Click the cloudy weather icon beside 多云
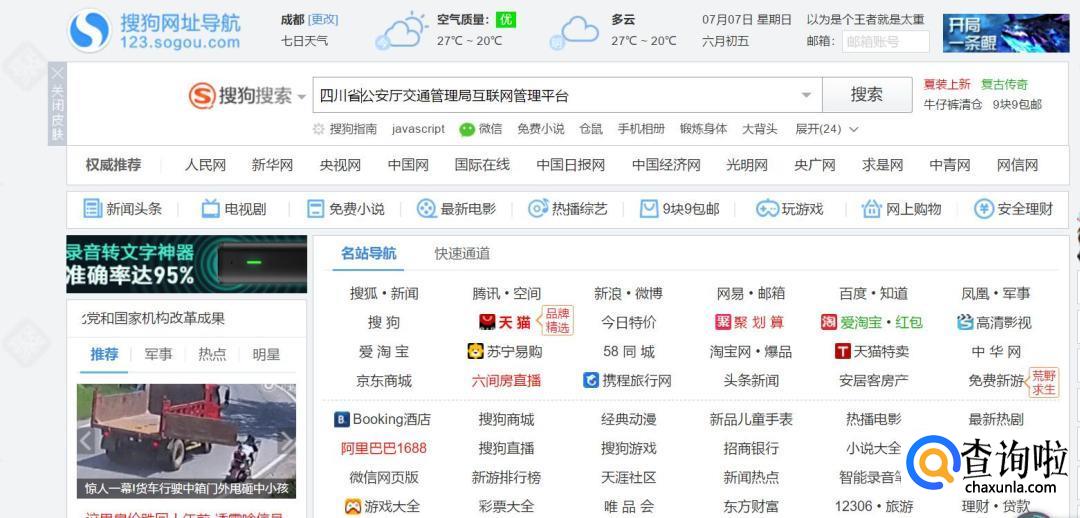 (575, 33)
